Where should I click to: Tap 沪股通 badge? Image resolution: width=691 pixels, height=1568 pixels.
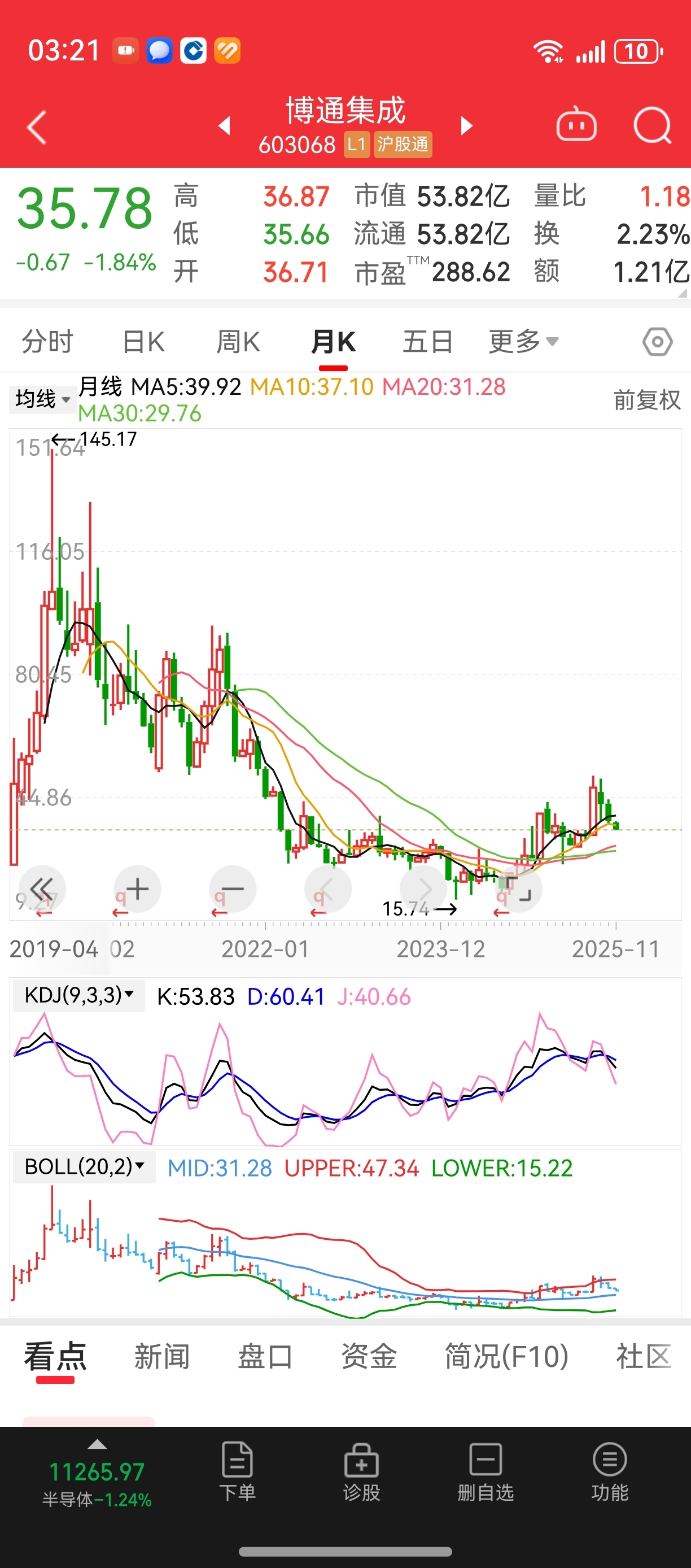403,144
